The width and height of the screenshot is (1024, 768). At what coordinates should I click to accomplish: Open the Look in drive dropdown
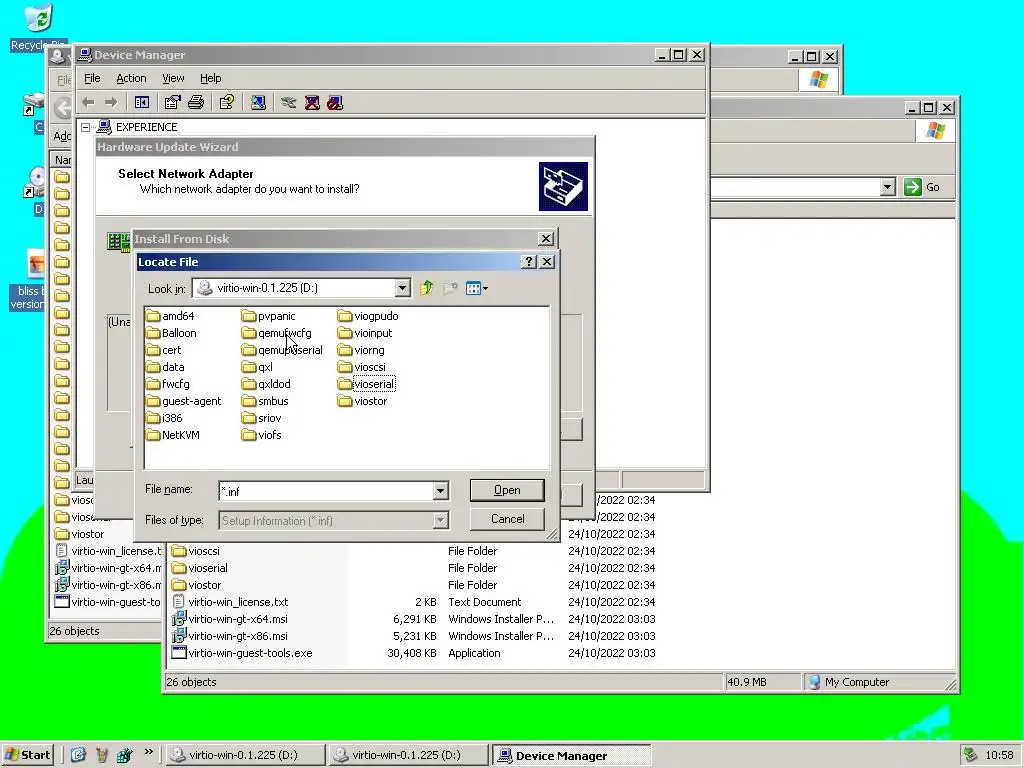coord(402,288)
